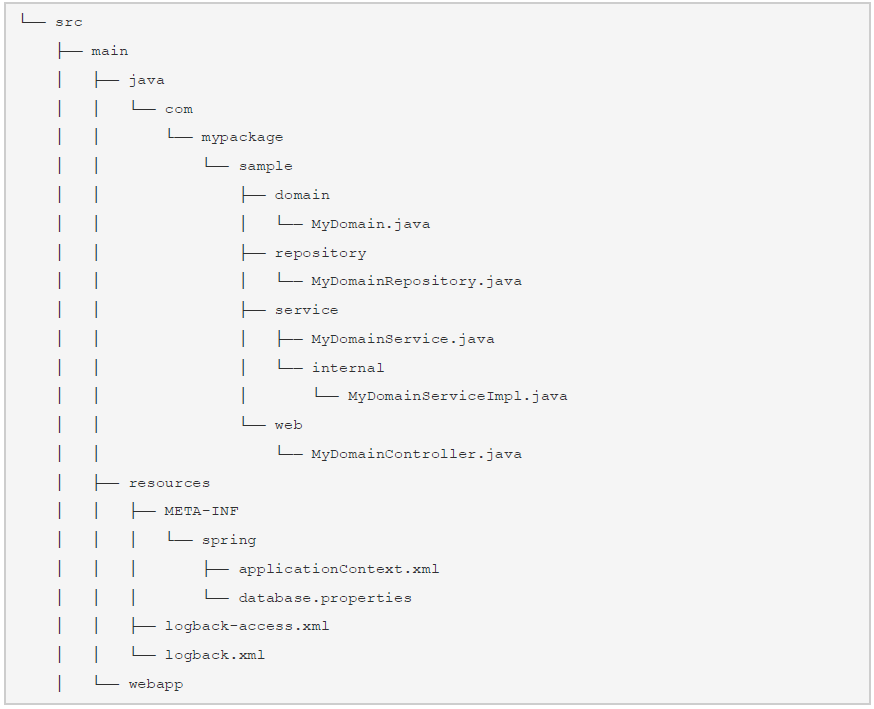
Task: Select the java folder
Action: tap(147, 80)
